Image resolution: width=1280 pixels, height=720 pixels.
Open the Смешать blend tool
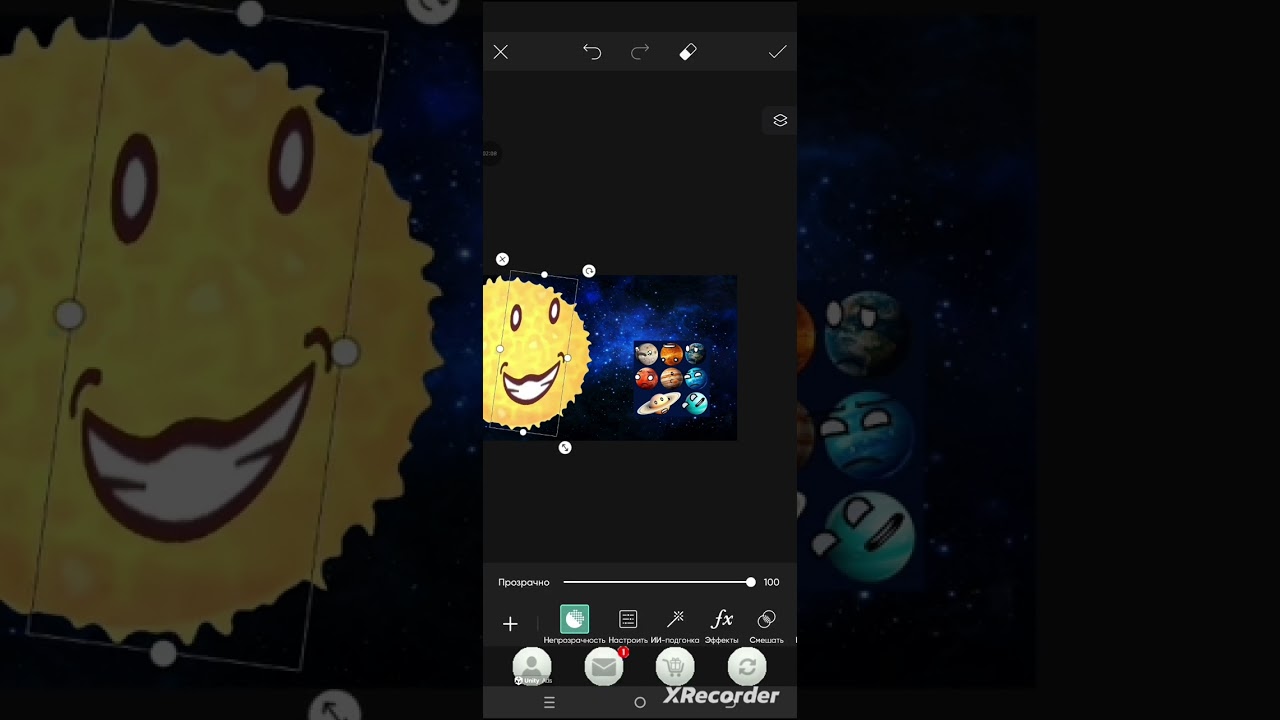(767, 625)
